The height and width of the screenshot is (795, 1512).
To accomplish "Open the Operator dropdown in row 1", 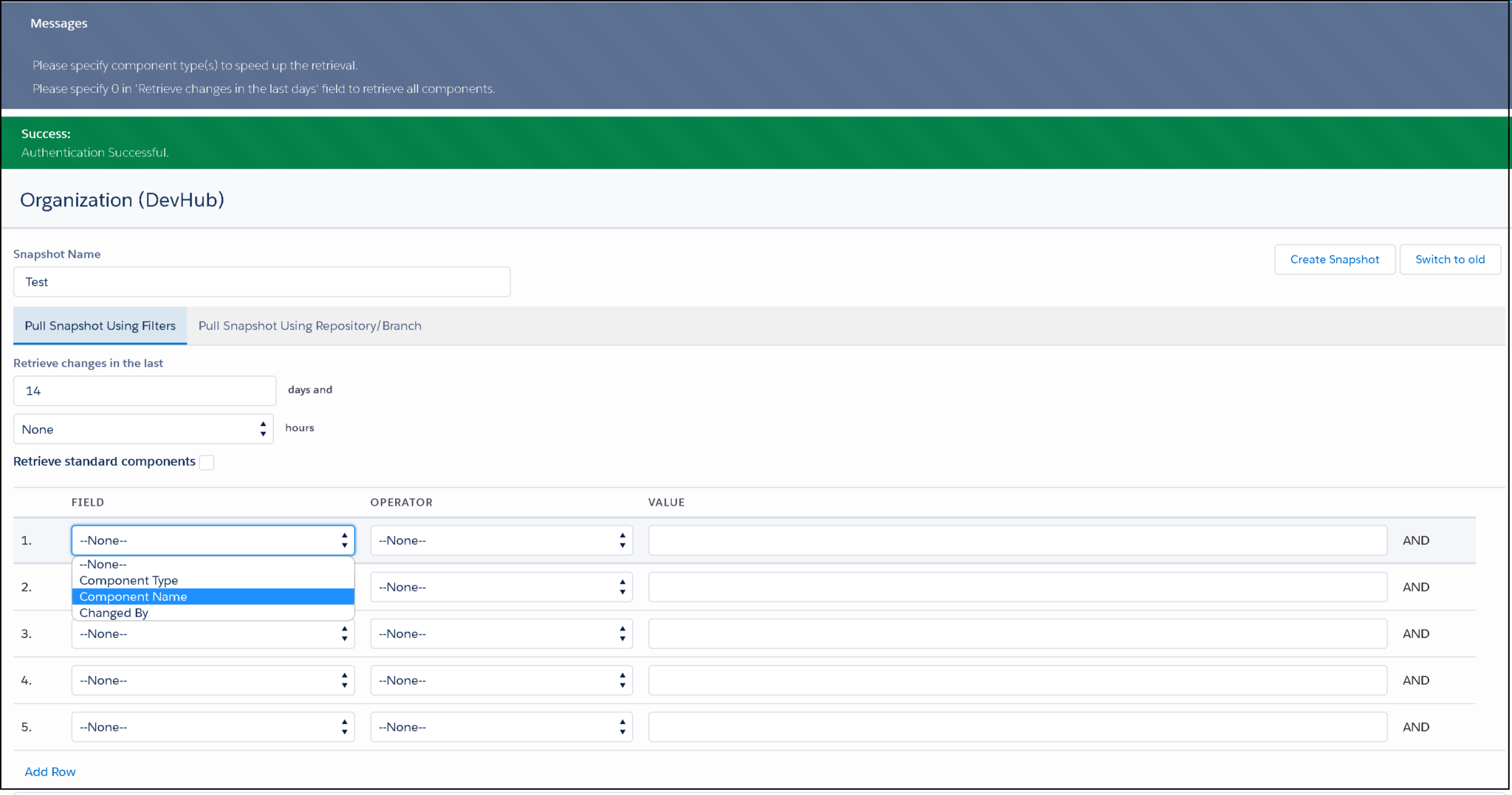I will point(501,540).
